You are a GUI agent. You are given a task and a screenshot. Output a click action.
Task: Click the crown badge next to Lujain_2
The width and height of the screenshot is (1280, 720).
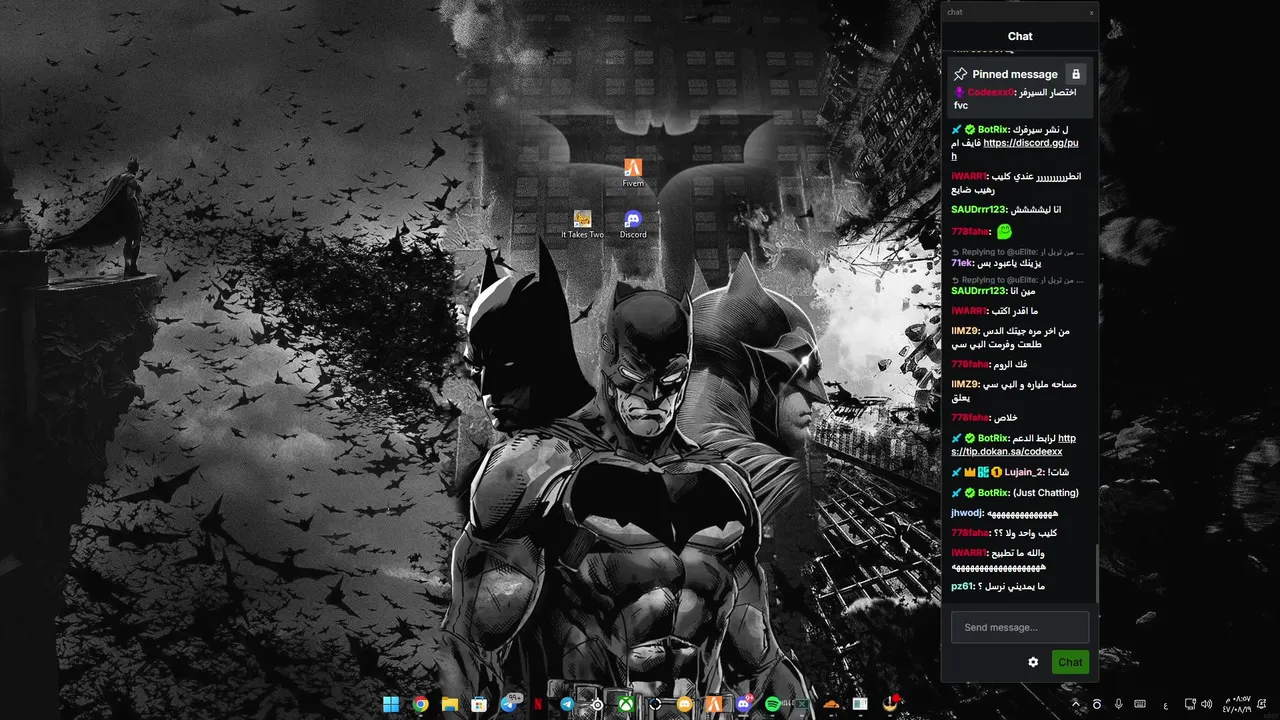(x=970, y=472)
